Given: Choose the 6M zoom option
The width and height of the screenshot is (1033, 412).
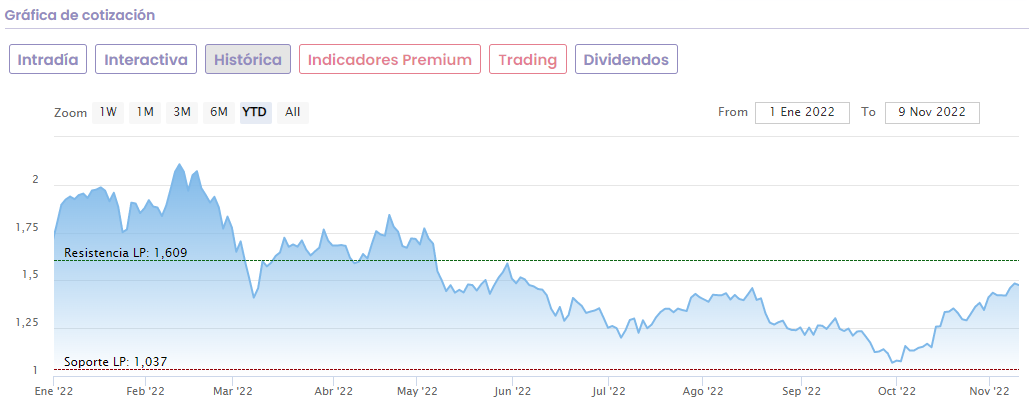Looking at the screenshot, I should (219, 112).
